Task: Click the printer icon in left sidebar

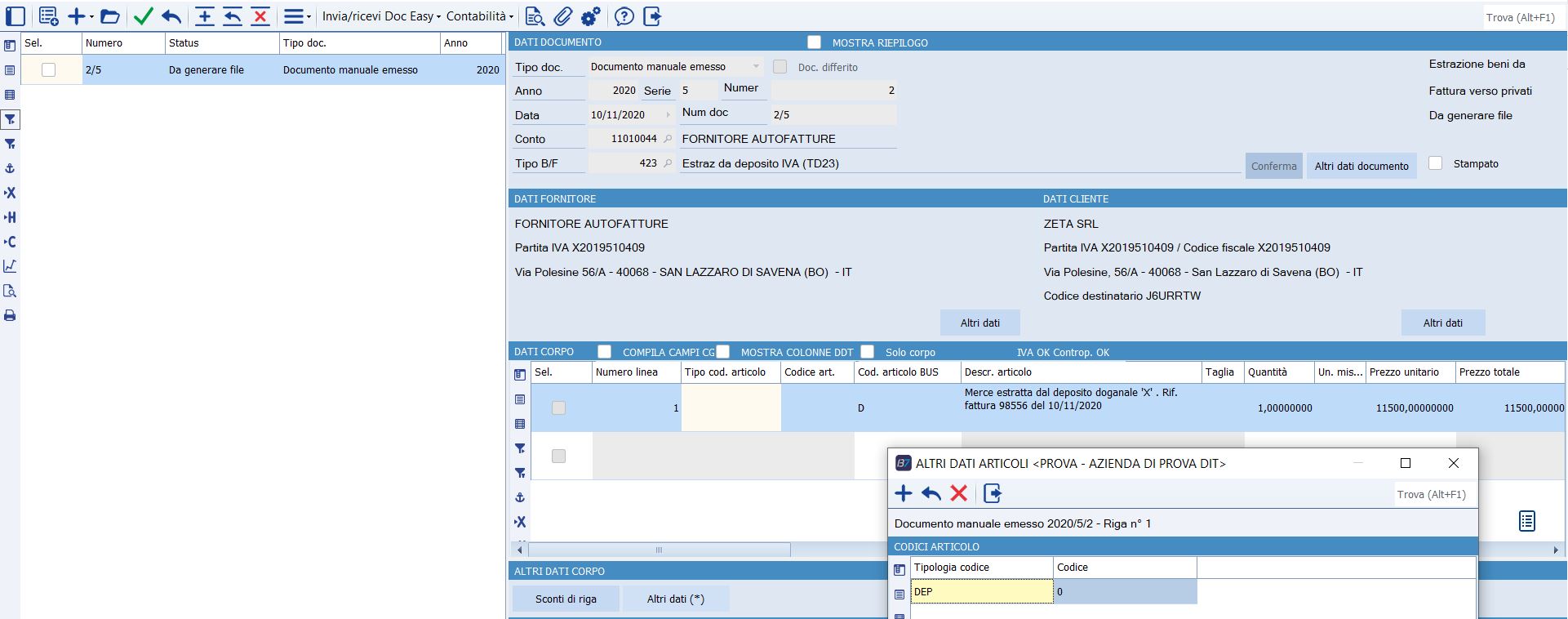Action: pos(10,315)
